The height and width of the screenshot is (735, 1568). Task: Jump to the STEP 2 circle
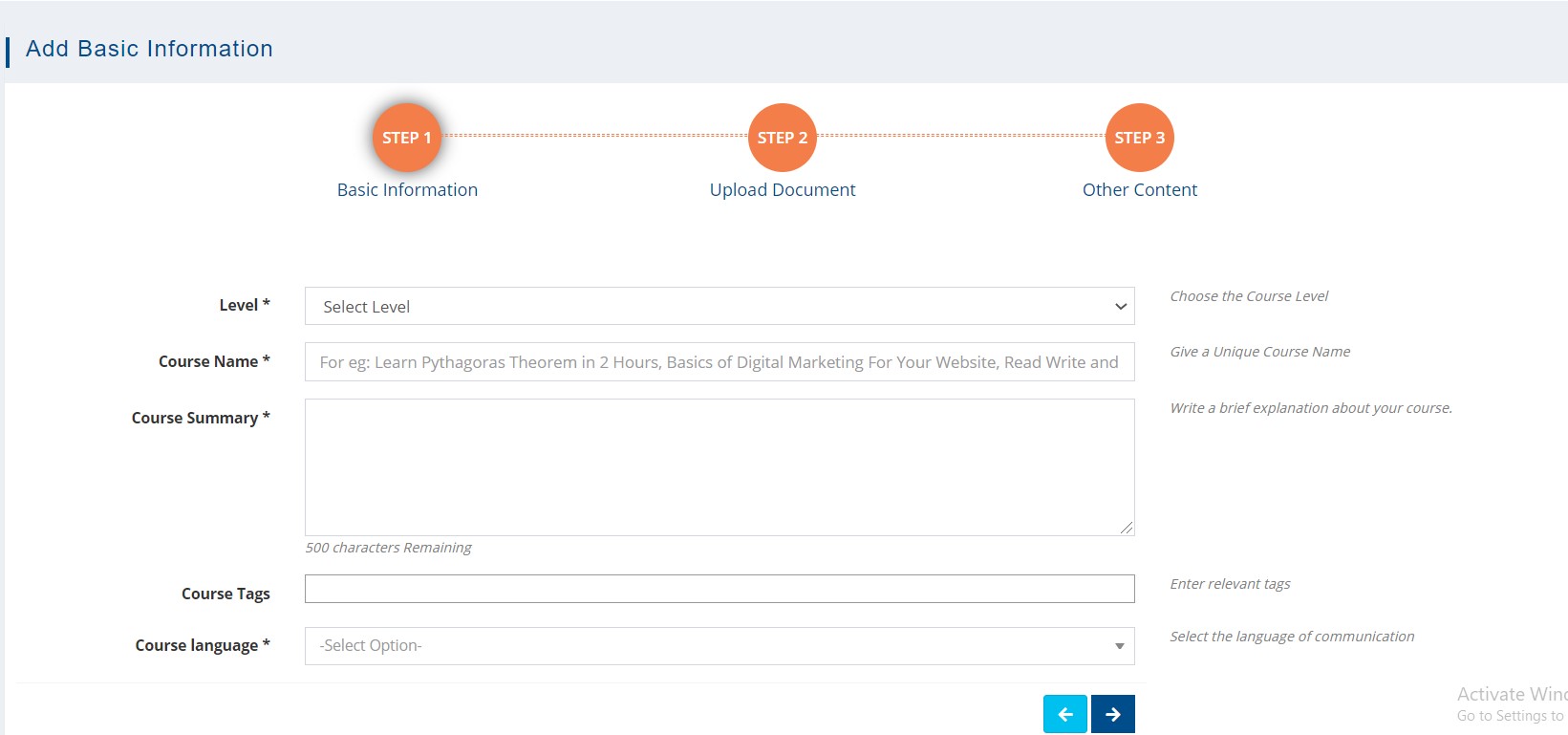coord(782,138)
